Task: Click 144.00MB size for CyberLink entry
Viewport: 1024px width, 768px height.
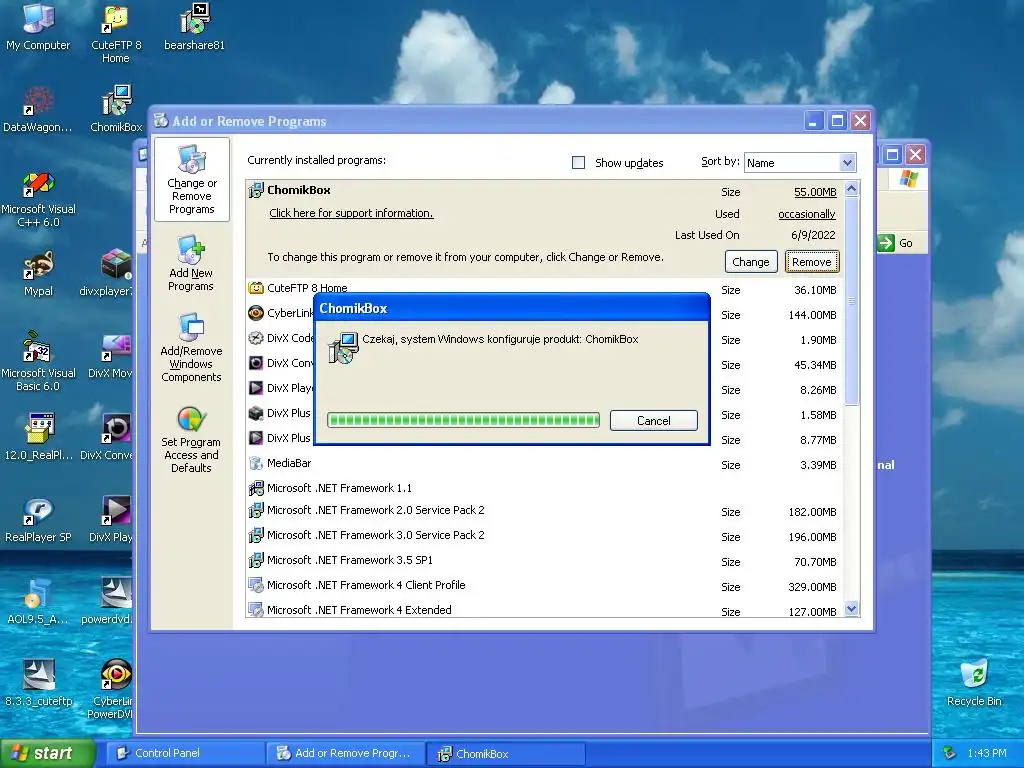Action: pyautogui.click(x=812, y=315)
